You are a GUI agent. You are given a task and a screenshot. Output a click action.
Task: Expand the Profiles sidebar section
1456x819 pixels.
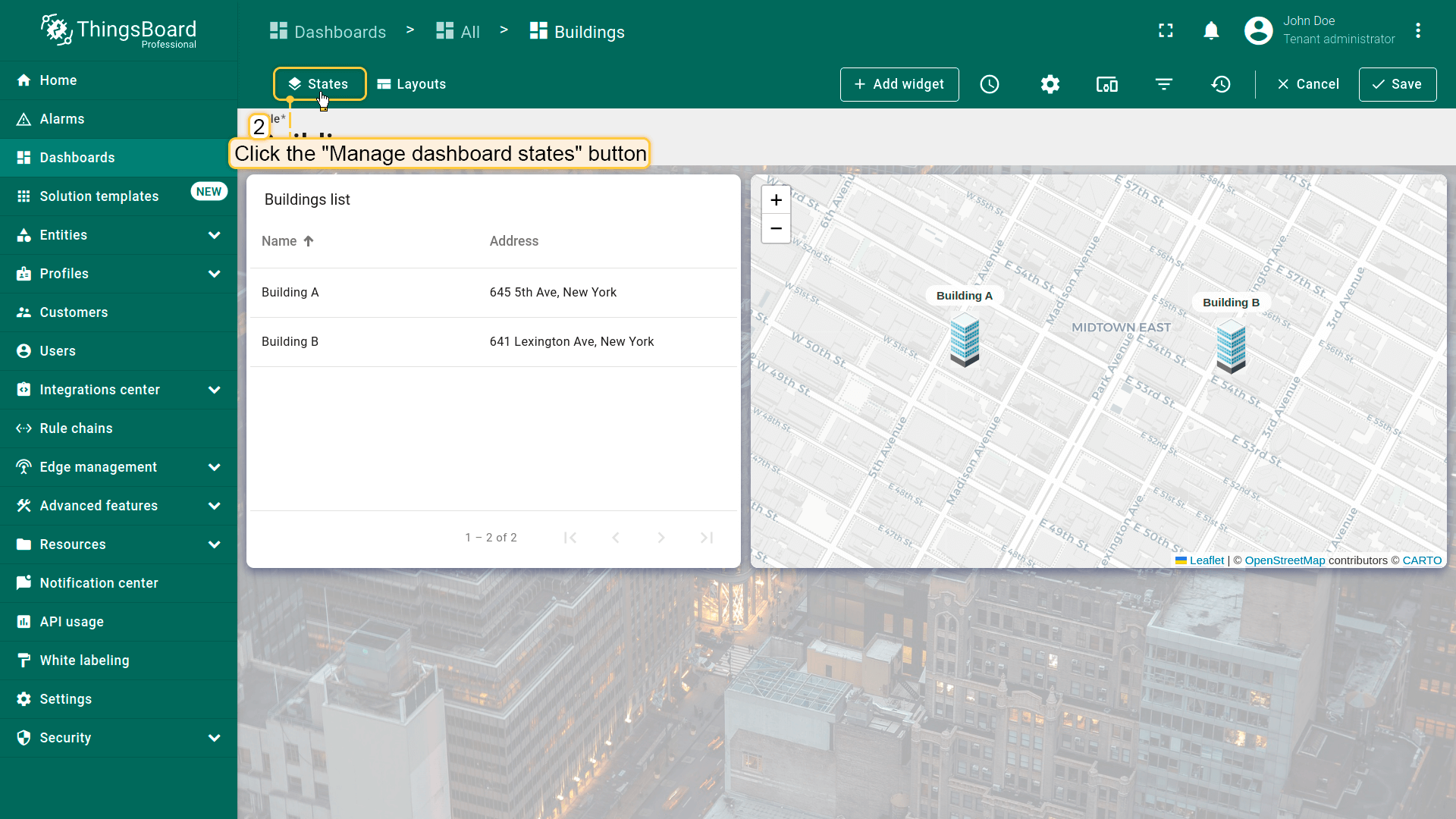pos(214,274)
